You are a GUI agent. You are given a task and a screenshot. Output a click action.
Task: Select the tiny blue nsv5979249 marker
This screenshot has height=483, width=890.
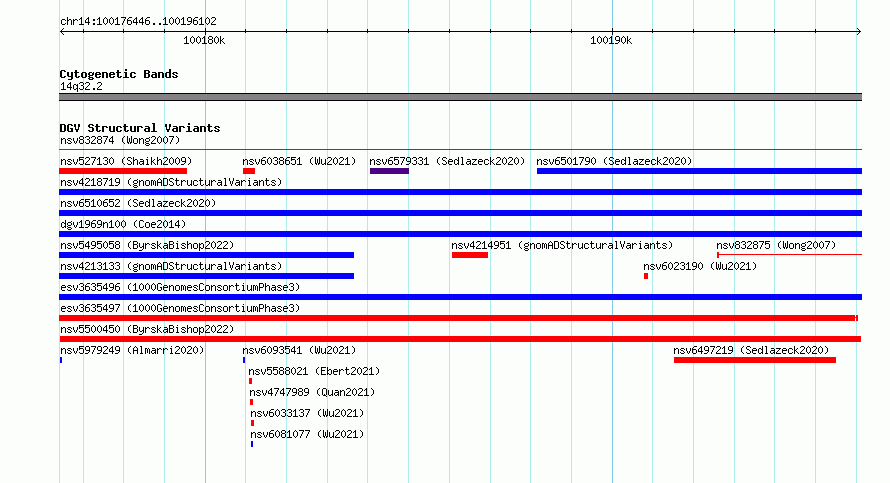[61, 360]
